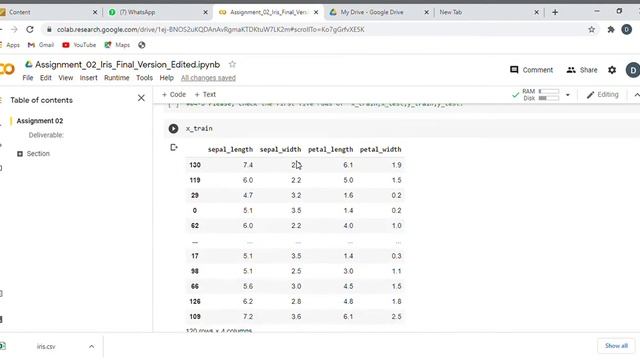Click the petal_length column header
This screenshot has height=360, width=640.
click(330, 149)
